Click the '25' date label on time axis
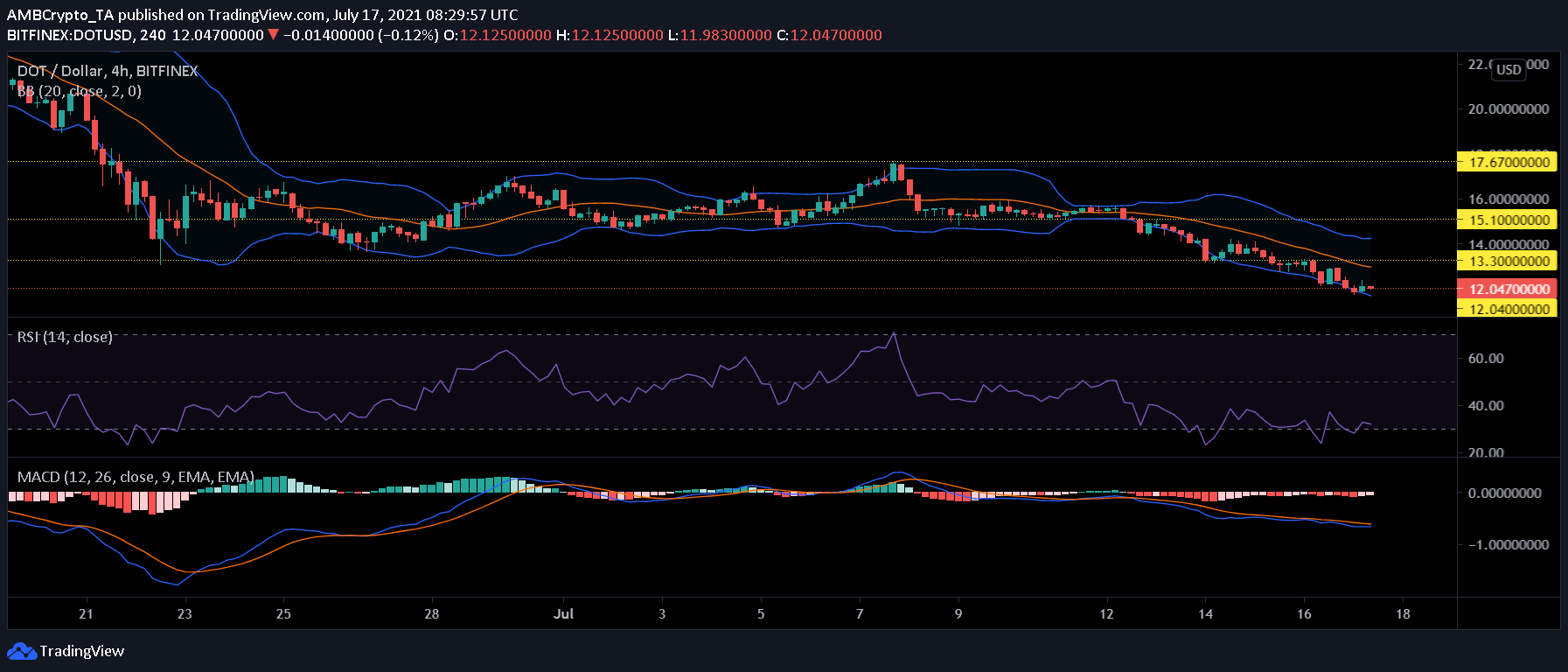The height and width of the screenshot is (672, 1568). pyautogui.click(x=283, y=613)
